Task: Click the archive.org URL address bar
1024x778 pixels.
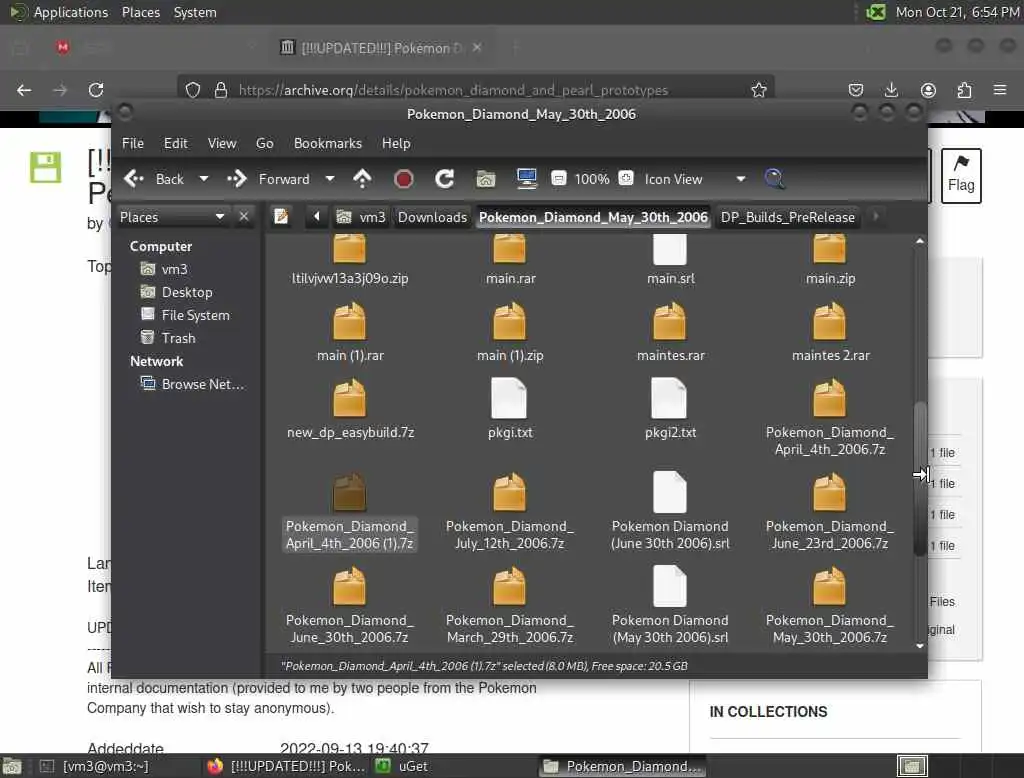Action: click(x=475, y=90)
